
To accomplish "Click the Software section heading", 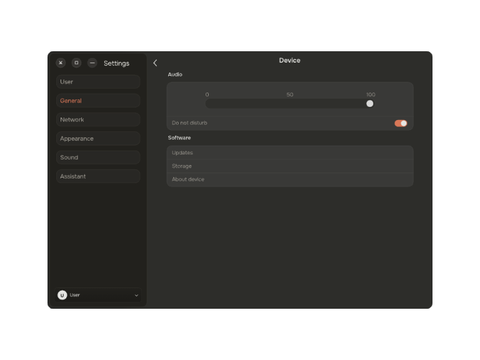I will 179,138.
